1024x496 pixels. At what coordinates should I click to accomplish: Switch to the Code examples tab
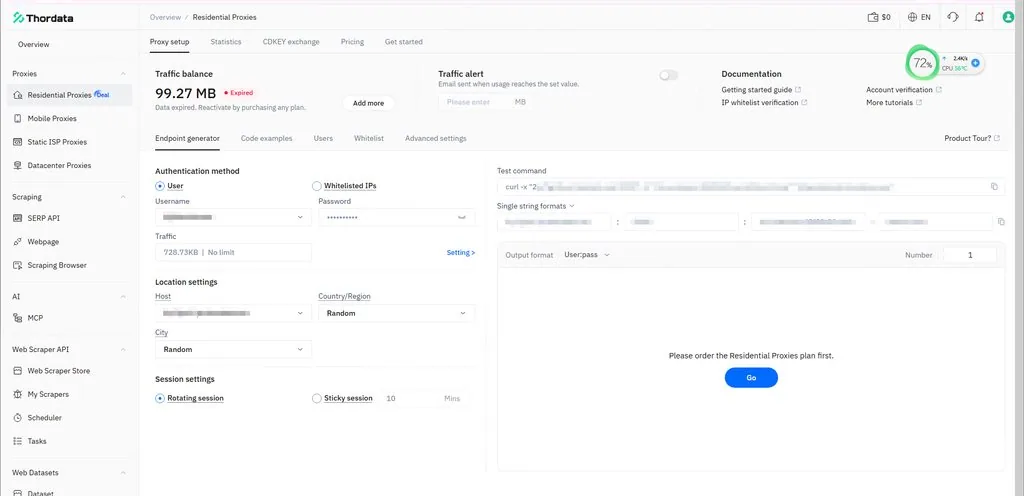266,138
